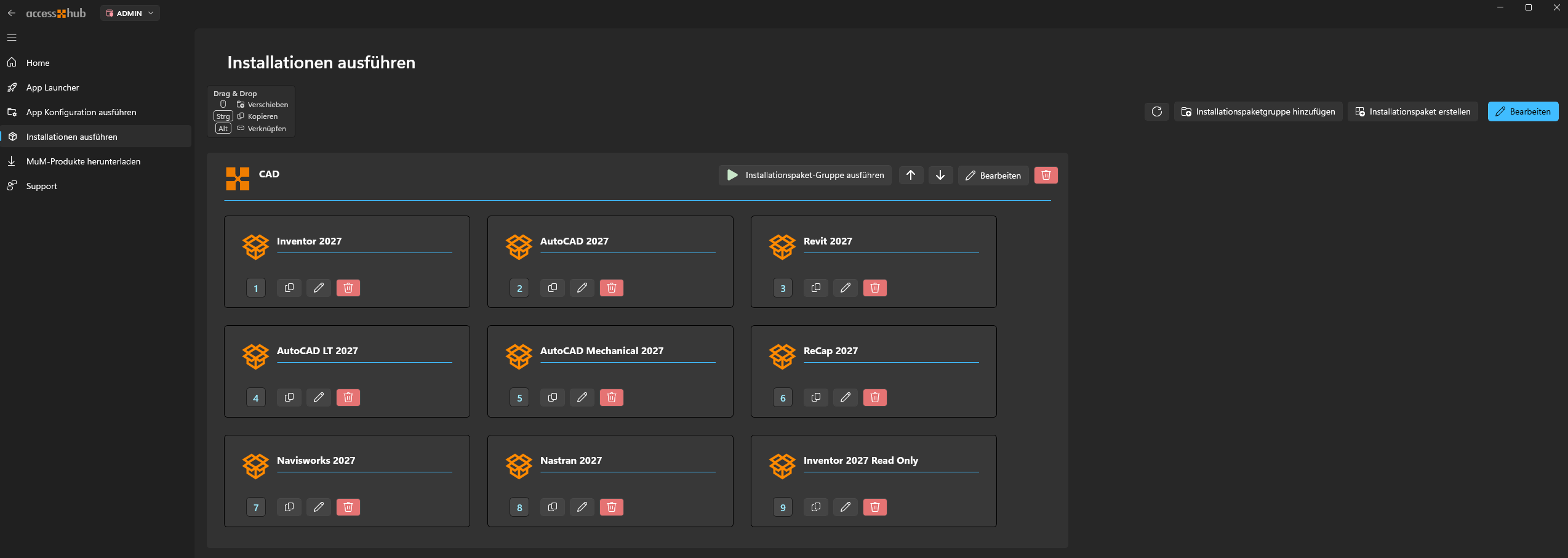
Task: Delete the Inventor 2027 Read Only package
Action: tap(875, 507)
